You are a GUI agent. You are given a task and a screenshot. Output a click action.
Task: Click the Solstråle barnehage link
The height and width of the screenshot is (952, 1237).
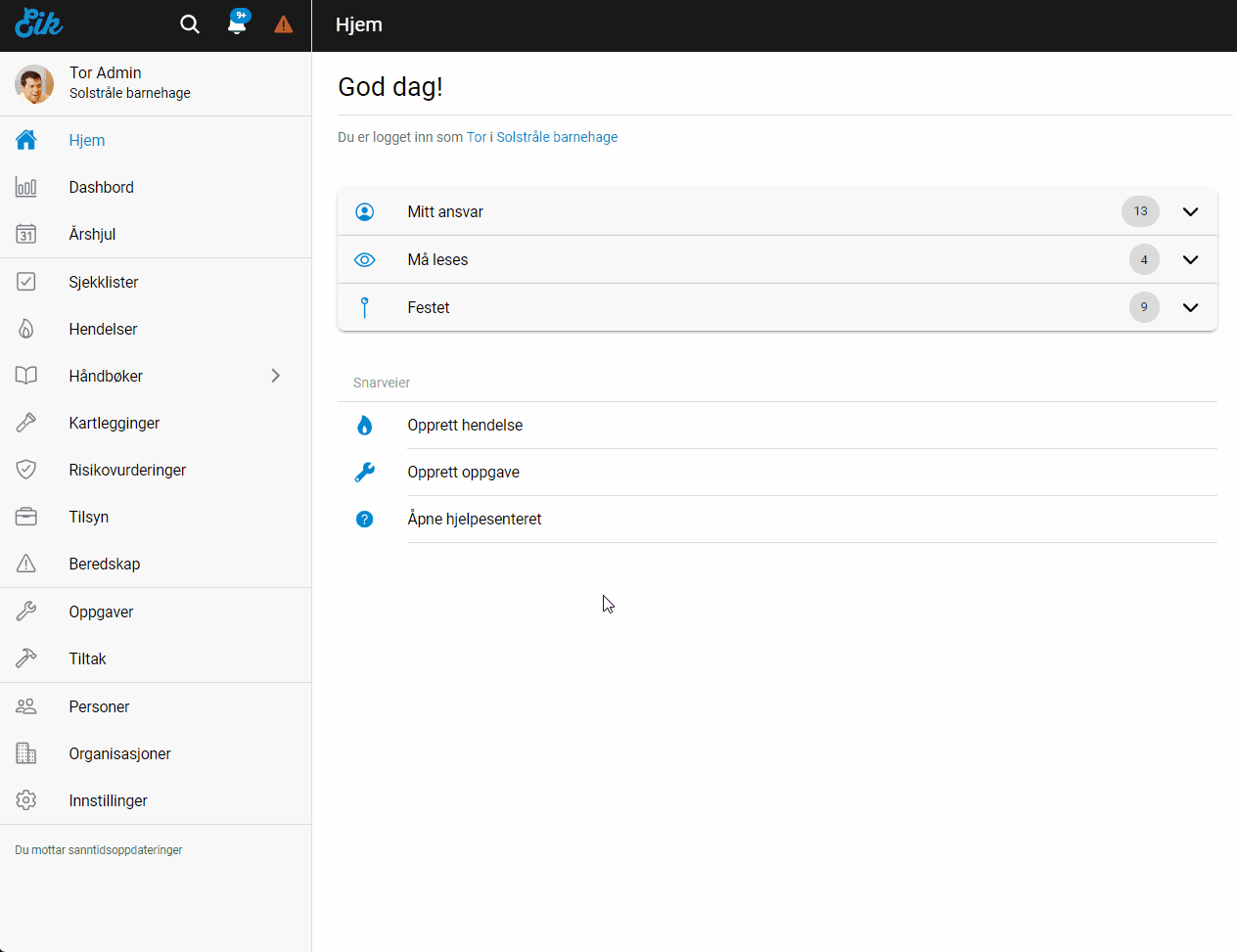point(557,137)
